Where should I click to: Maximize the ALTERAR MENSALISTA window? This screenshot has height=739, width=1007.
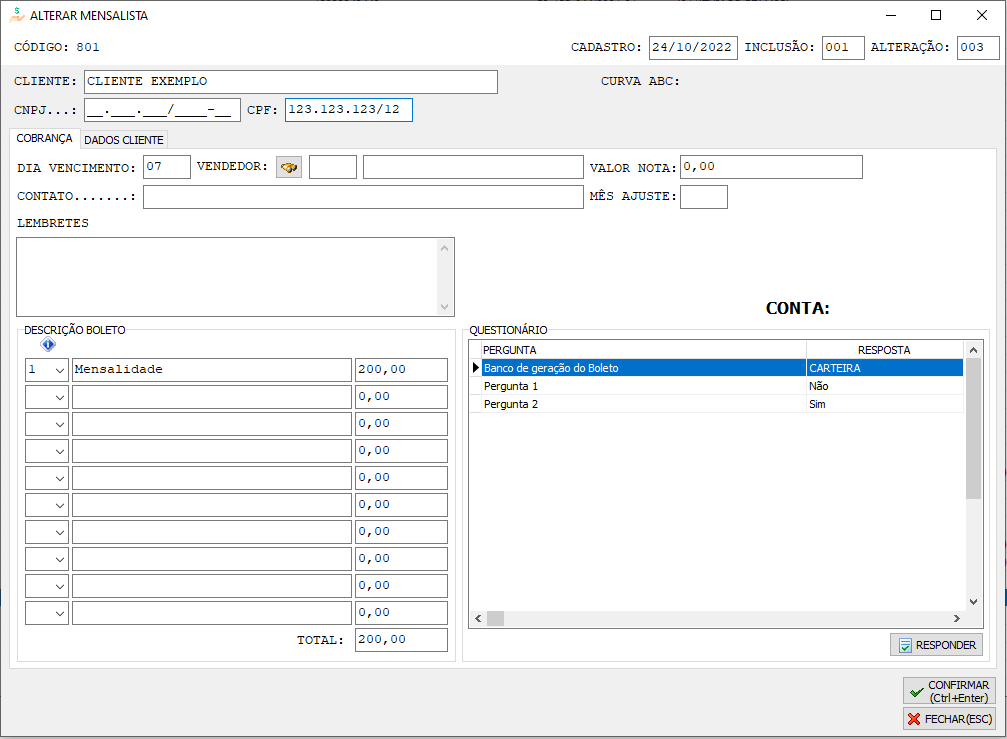tap(936, 15)
